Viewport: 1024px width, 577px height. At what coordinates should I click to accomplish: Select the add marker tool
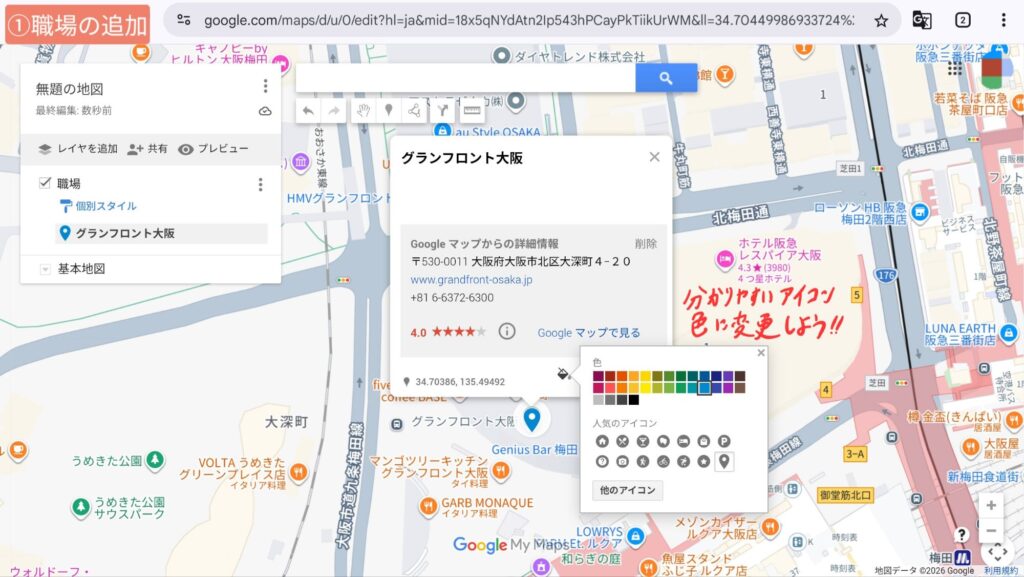[389, 111]
